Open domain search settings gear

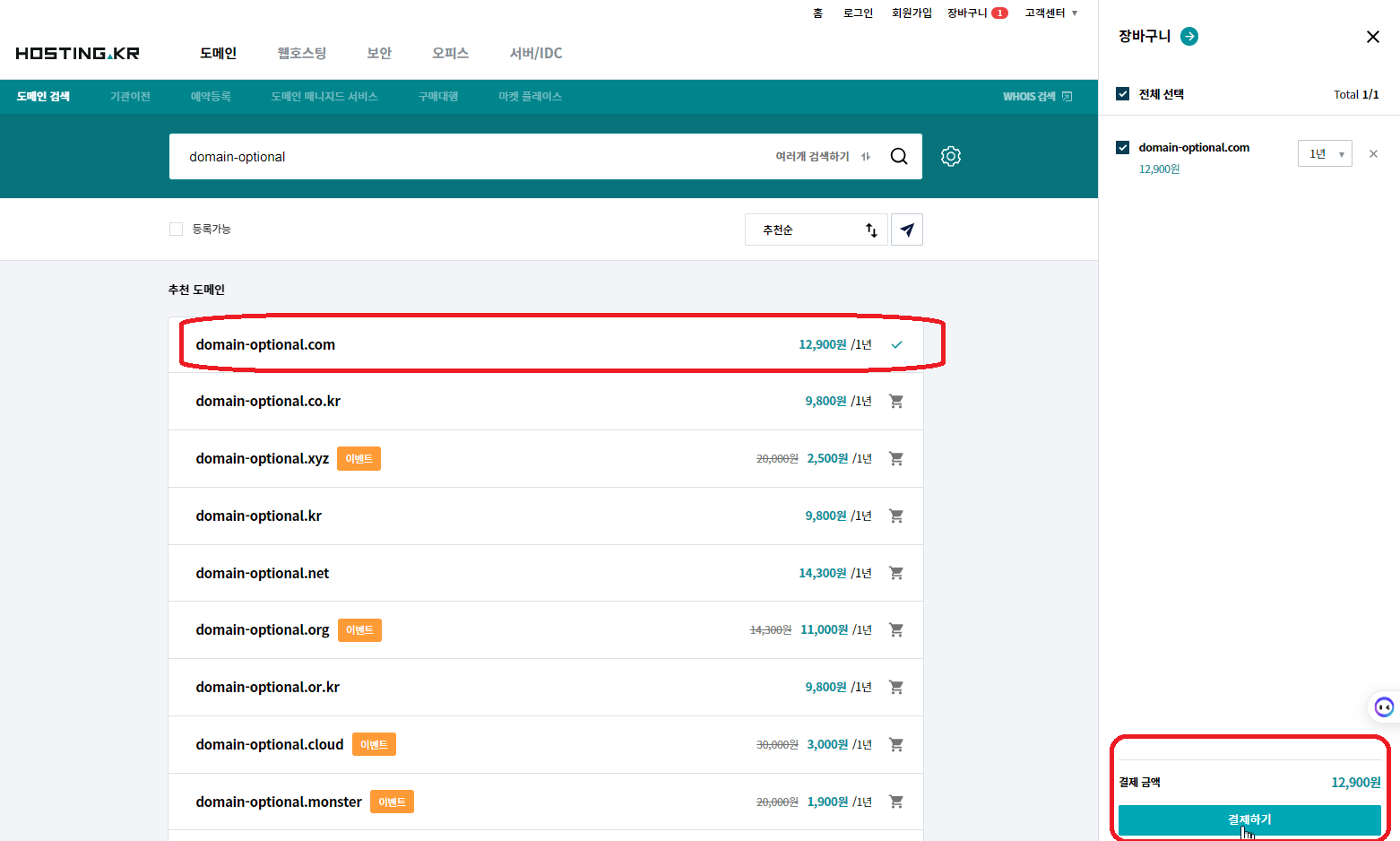[x=951, y=156]
